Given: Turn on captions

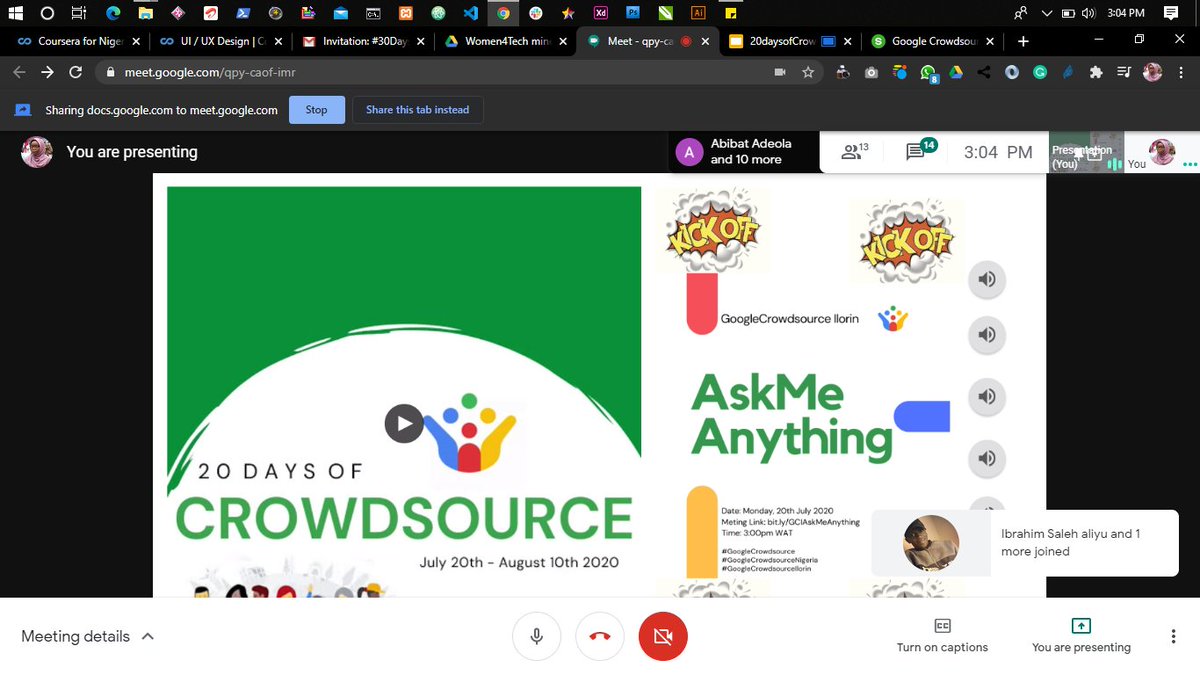Looking at the screenshot, I should click(942, 636).
